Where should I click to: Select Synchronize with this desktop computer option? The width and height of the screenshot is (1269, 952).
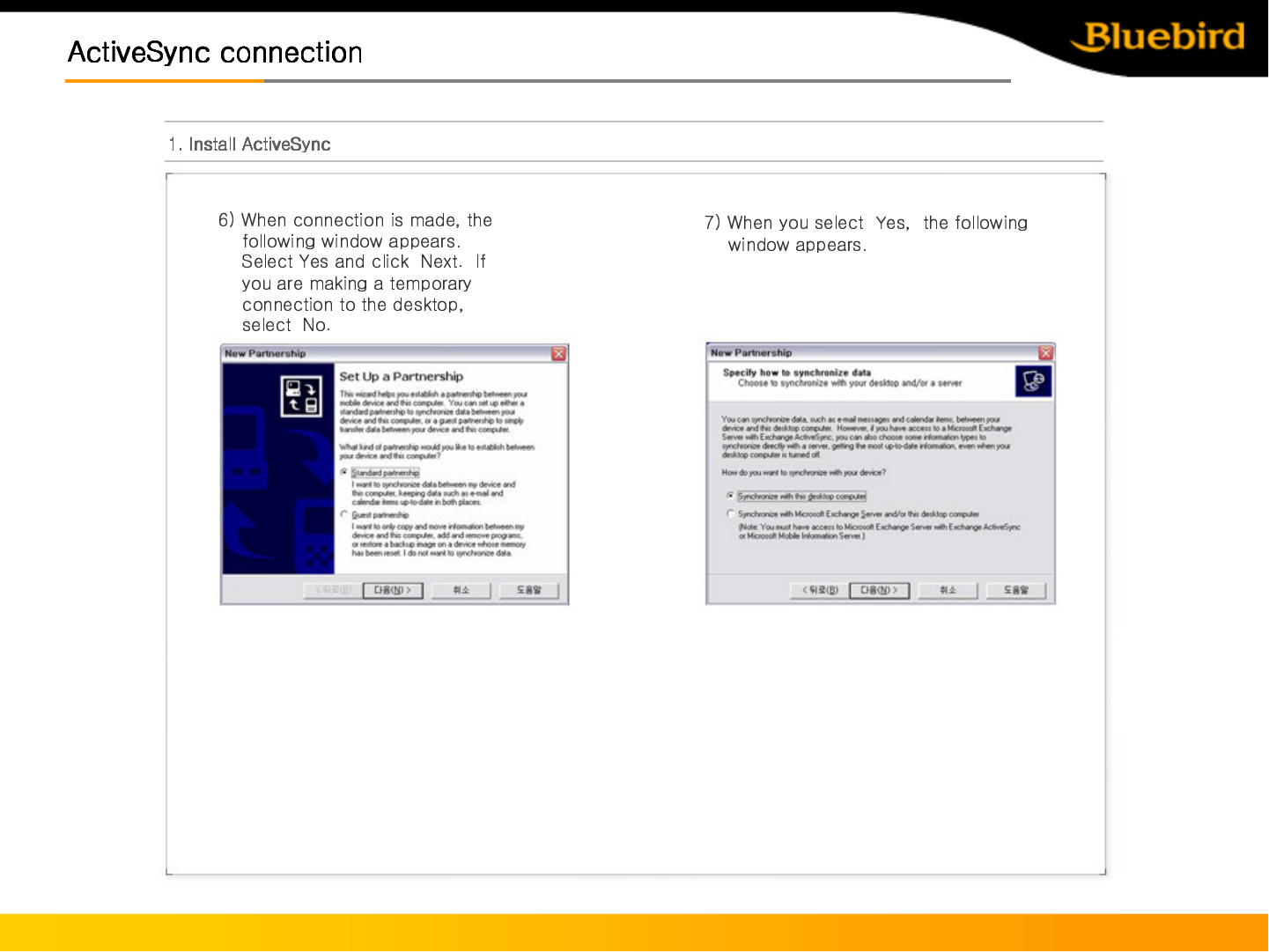pos(730,496)
